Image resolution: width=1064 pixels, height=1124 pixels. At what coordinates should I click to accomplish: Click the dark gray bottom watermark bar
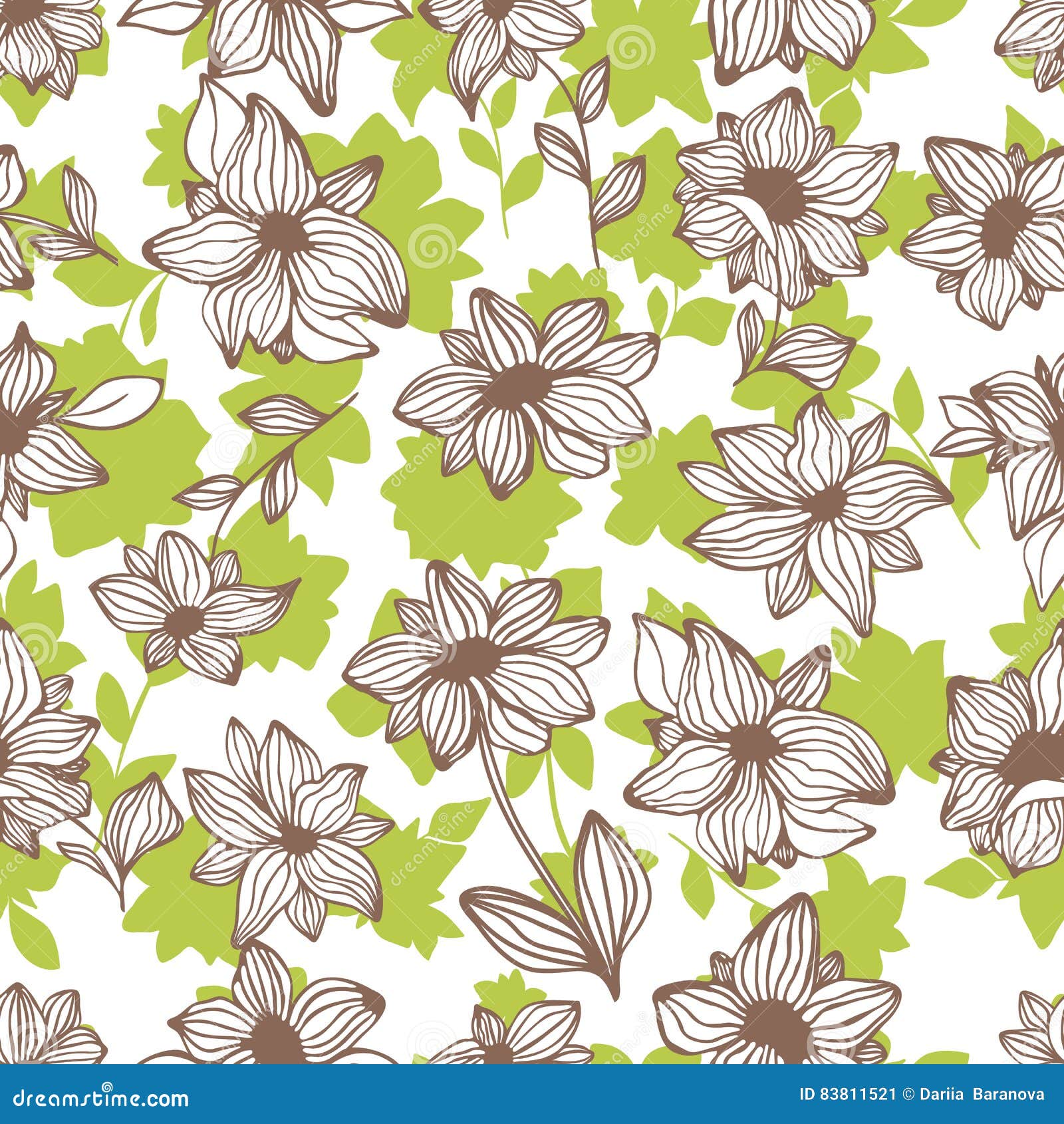tap(532, 1097)
